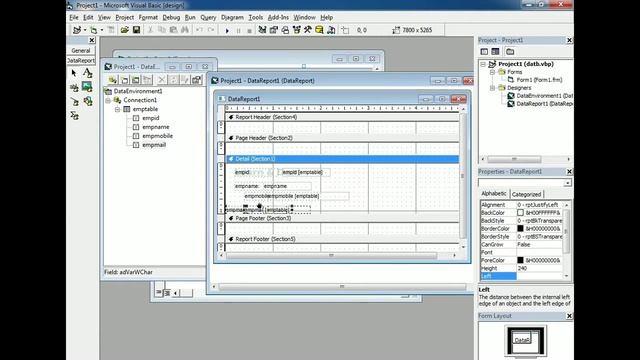Open the Properties Window toolbar icon
Image resolution: width=640 pixels, height=360 pixels.
273,30
